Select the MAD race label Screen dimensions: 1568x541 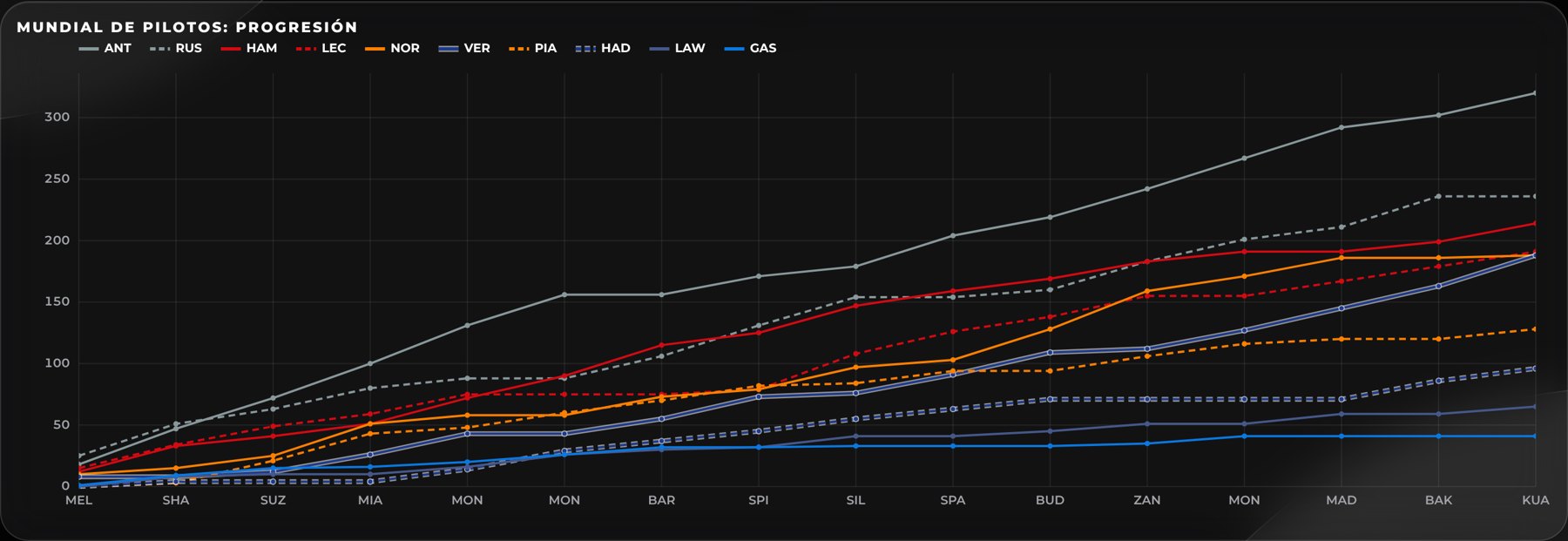tap(1342, 500)
